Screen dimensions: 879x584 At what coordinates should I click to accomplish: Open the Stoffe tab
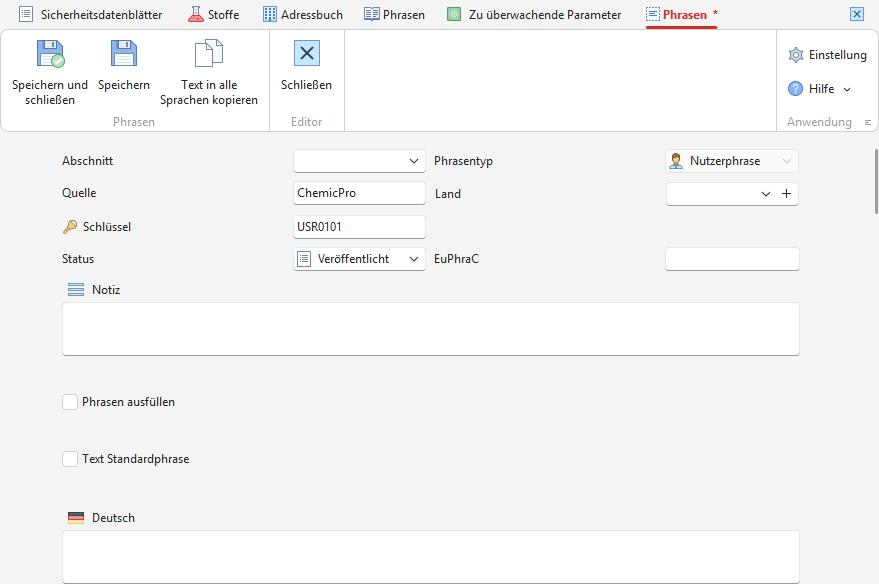[x=214, y=15]
